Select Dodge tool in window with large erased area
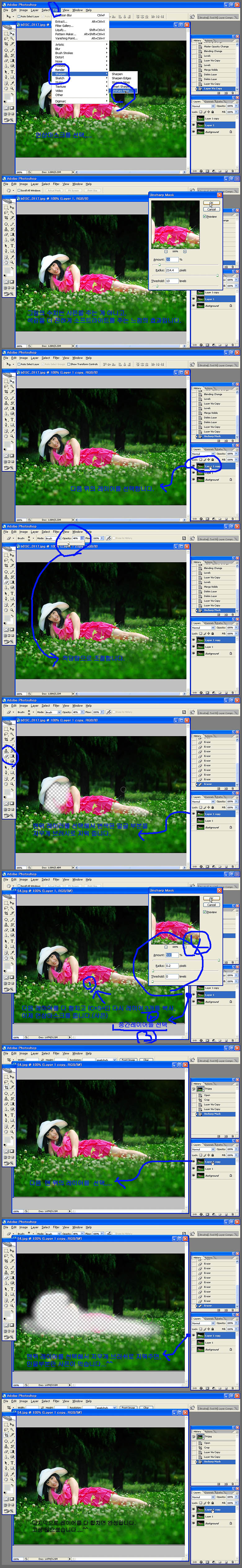The image size is (242, 1568). coord(12,1283)
